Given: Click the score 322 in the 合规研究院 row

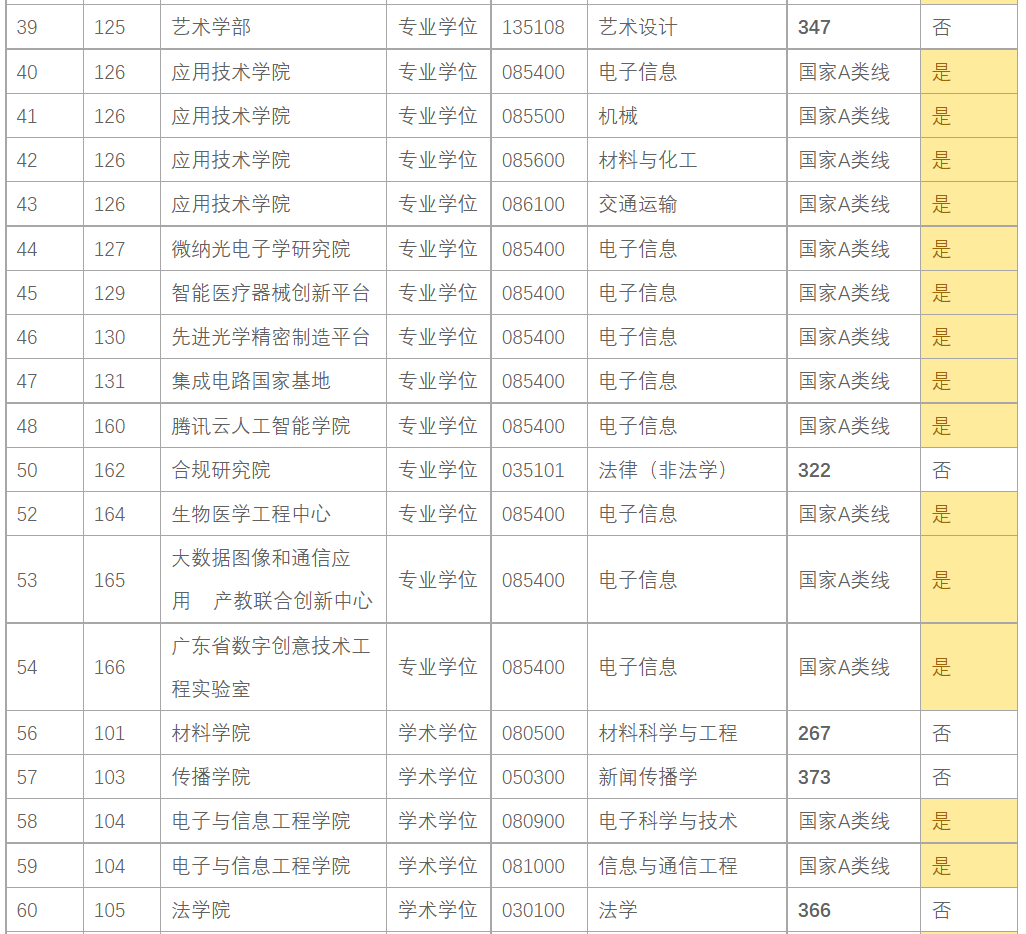Looking at the screenshot, I should coord(814,470).
